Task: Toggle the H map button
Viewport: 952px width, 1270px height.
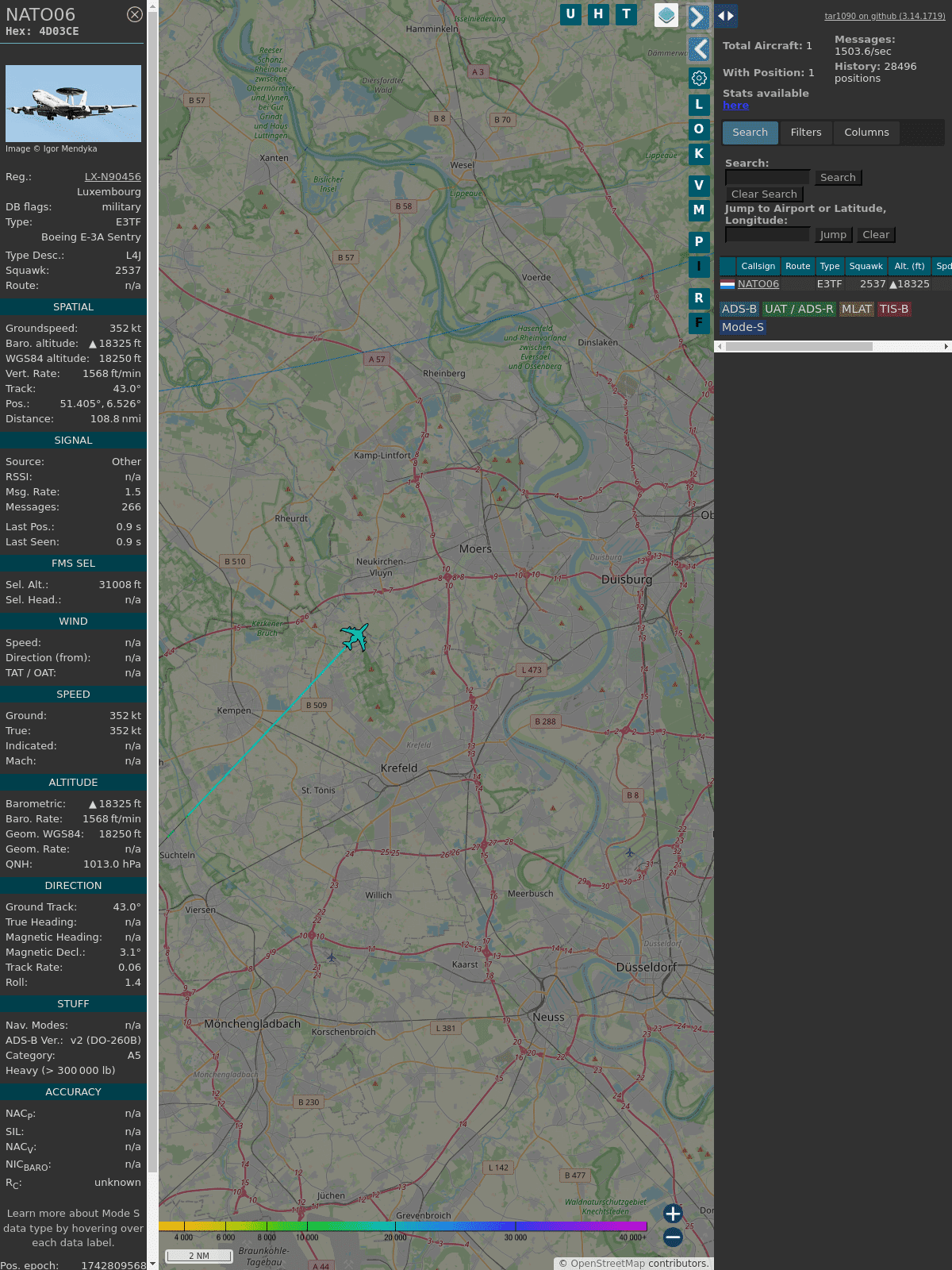Action: click(x=598, y=14)
